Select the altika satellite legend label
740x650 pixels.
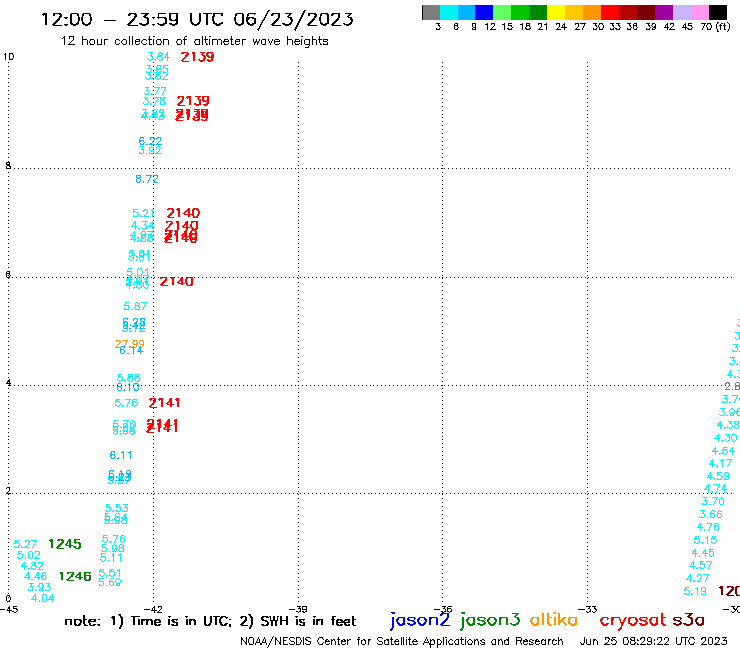[554, 620]
